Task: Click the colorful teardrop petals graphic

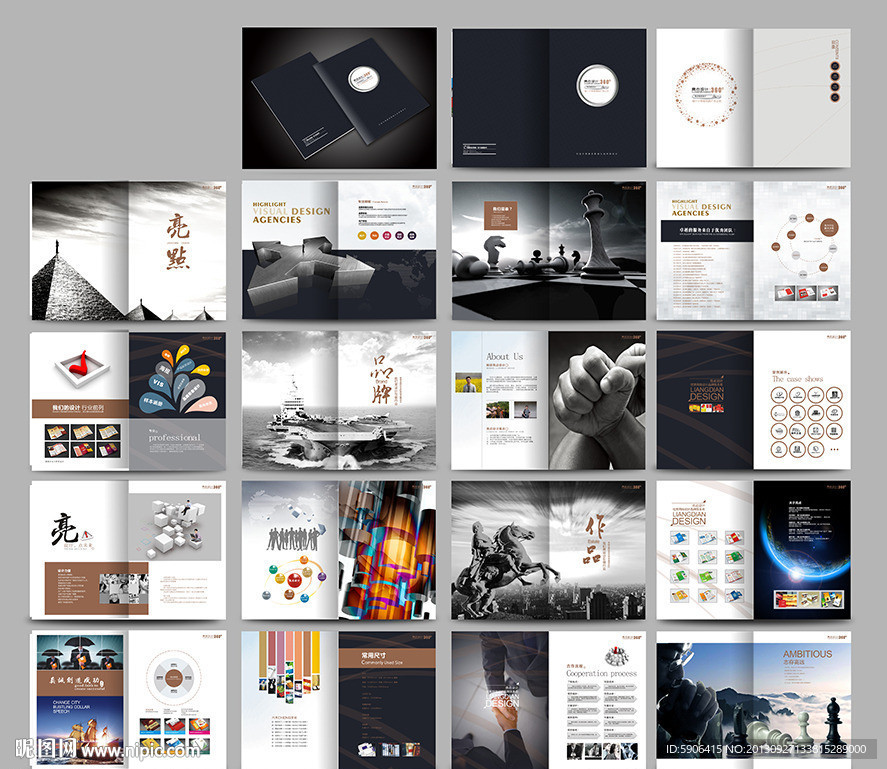Action: coord(178,379)
